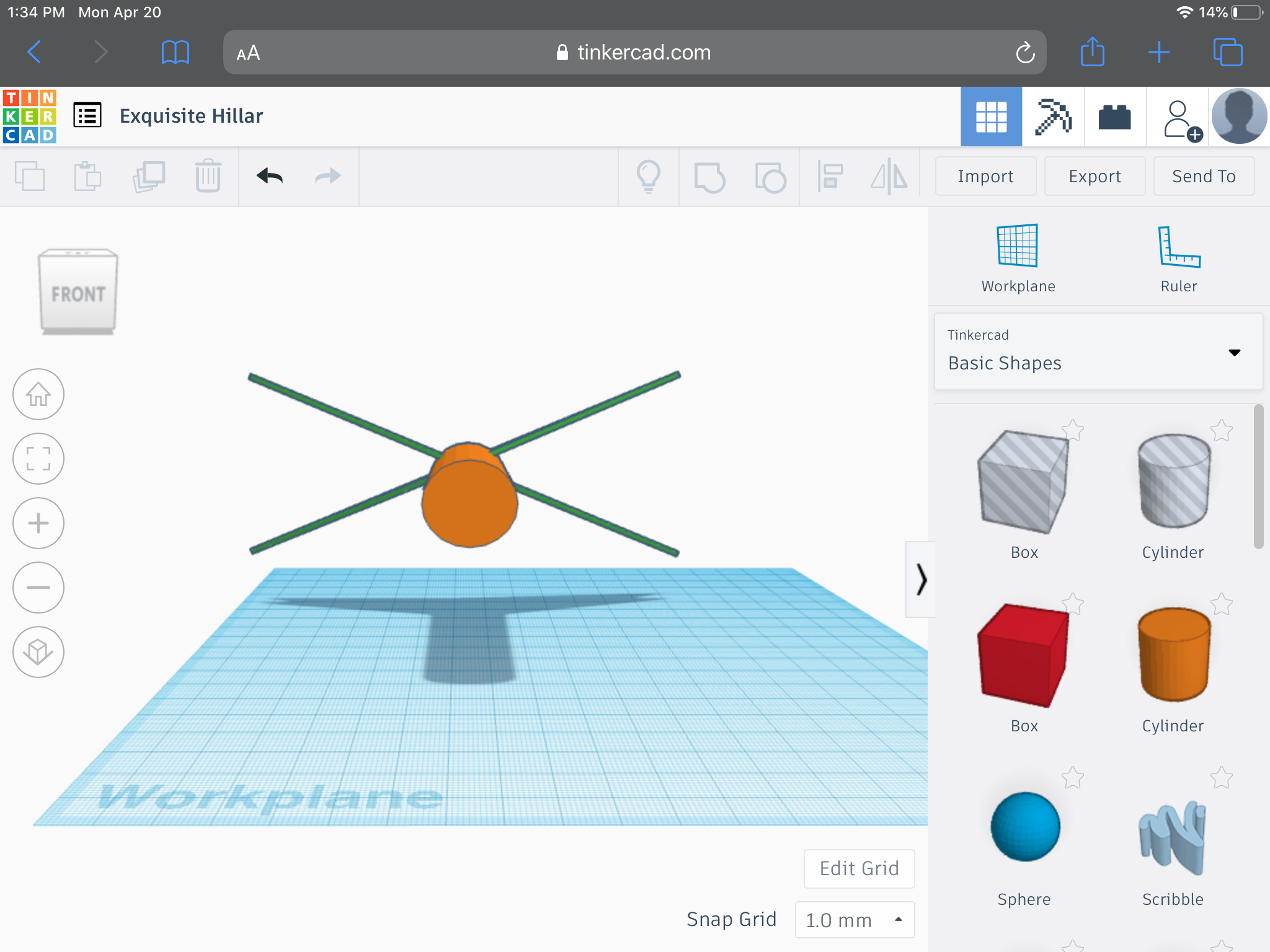Image resolution: width=1270 pixels, height=952 pixels.
Task: Open Safari bookmarks book icon
Action: tap(175, 52)
